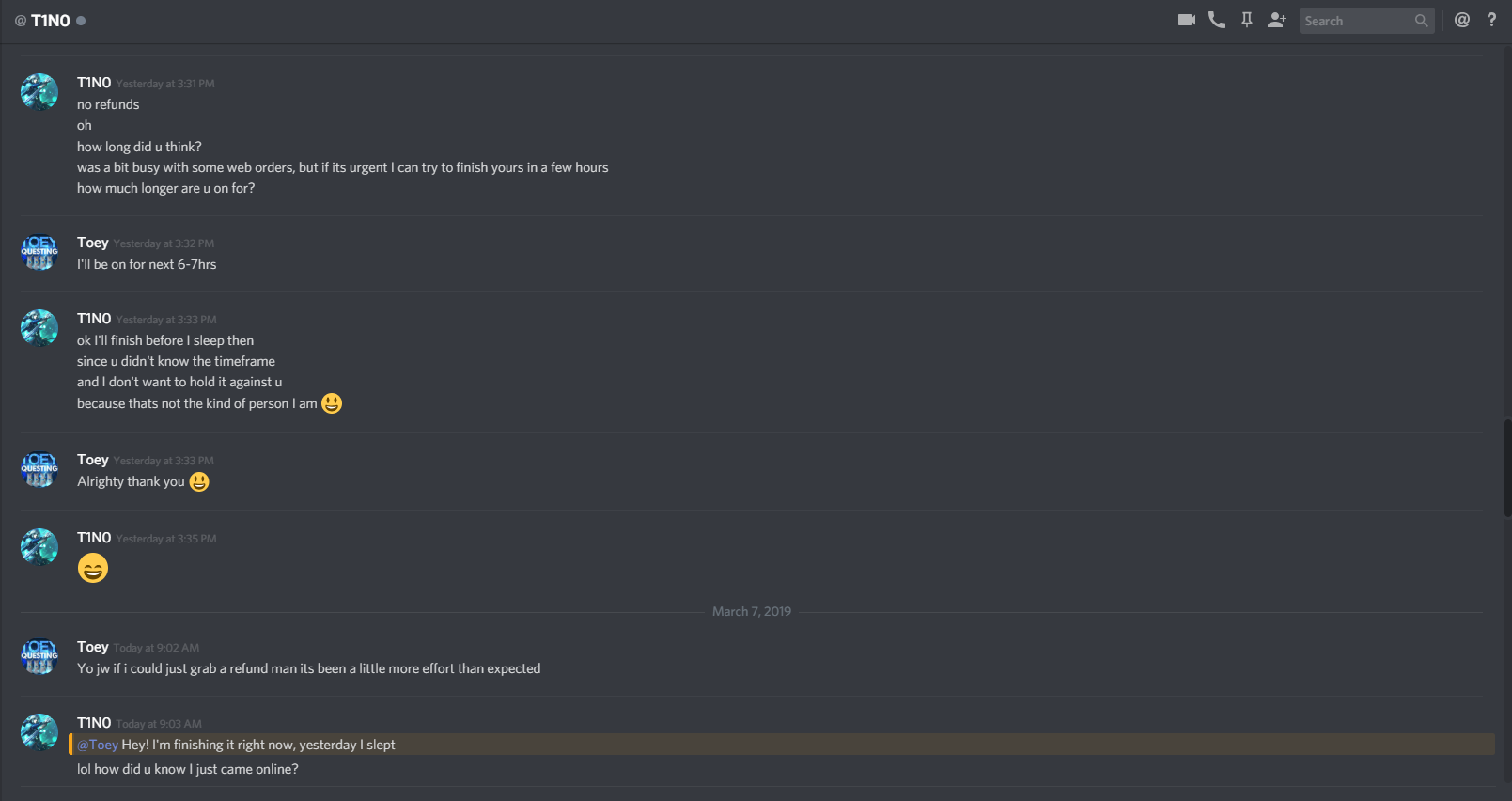
Task: Open help with the question mark icon
Action: 1491,20
